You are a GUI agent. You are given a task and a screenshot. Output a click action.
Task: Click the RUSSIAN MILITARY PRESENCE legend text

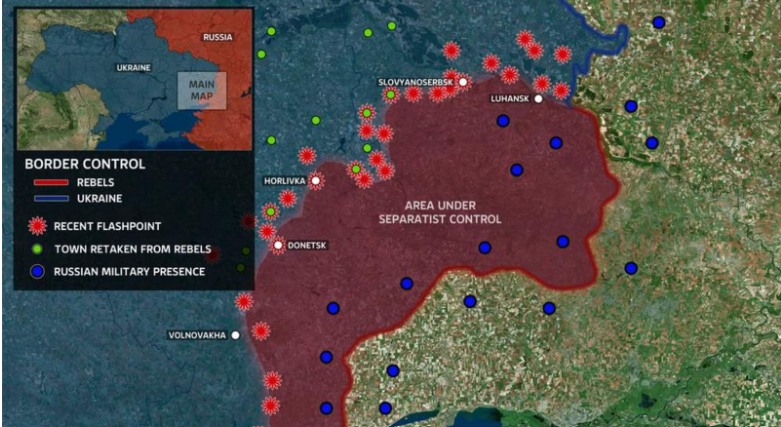(x=130, y=272)
